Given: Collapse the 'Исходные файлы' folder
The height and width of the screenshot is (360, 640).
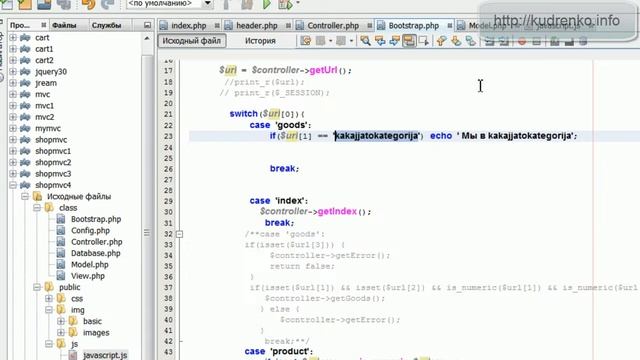Looking at the screenshot, I should coord(25,196).
